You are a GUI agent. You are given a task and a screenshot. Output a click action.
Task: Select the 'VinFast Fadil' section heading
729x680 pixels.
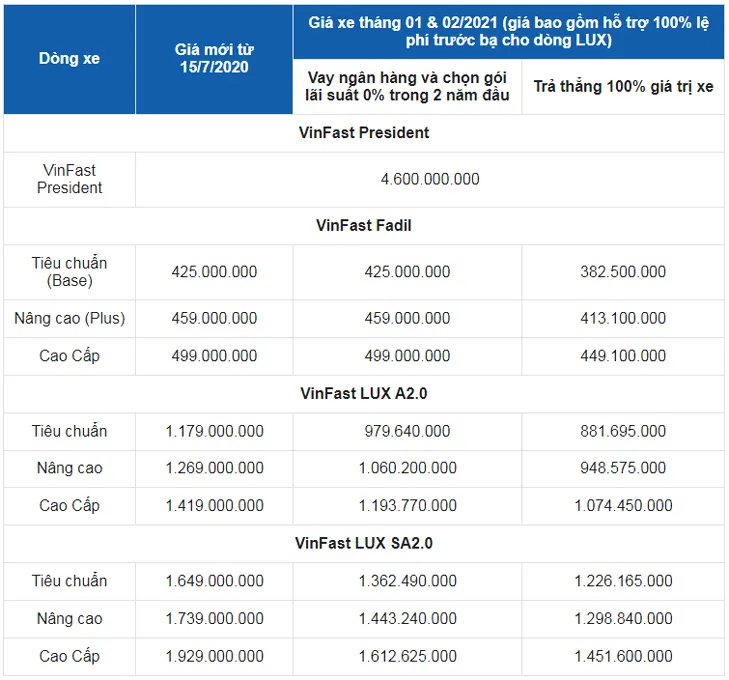(x=364, y=226)
